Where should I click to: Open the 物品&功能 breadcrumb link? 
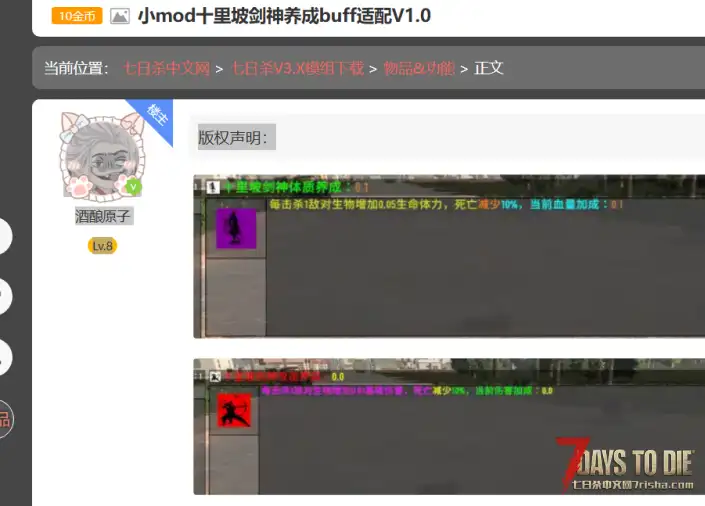tap(419, 68)
